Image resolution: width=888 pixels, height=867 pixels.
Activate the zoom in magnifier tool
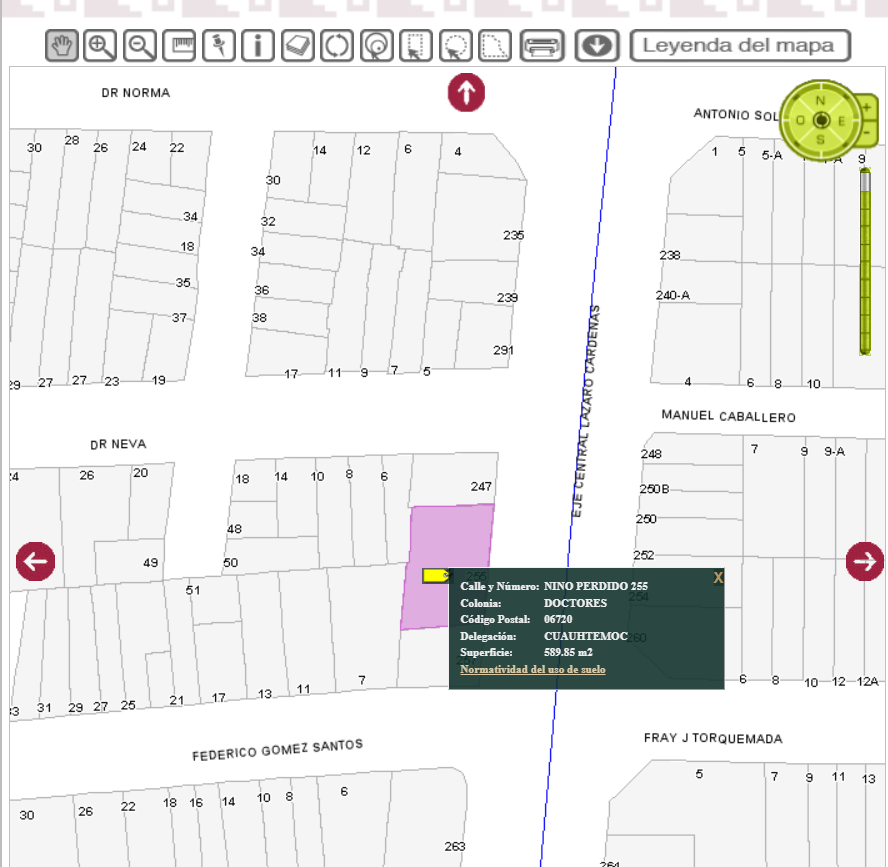click(x=100, y=46)
